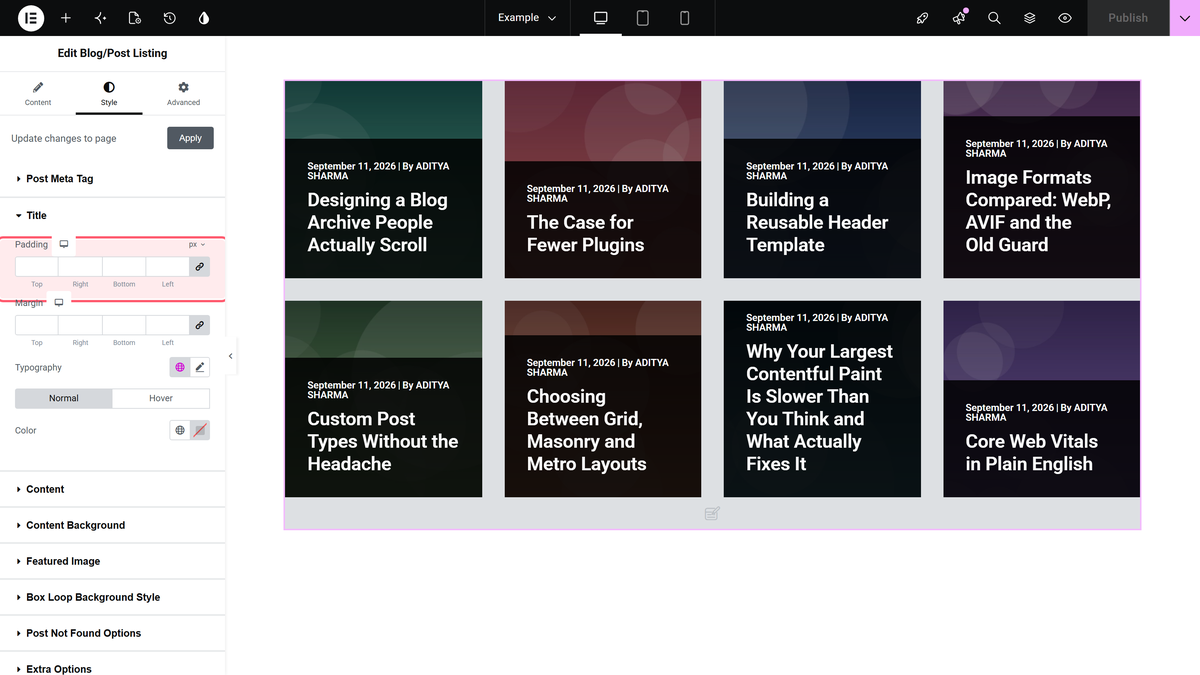Open the History clock icon

170,18
